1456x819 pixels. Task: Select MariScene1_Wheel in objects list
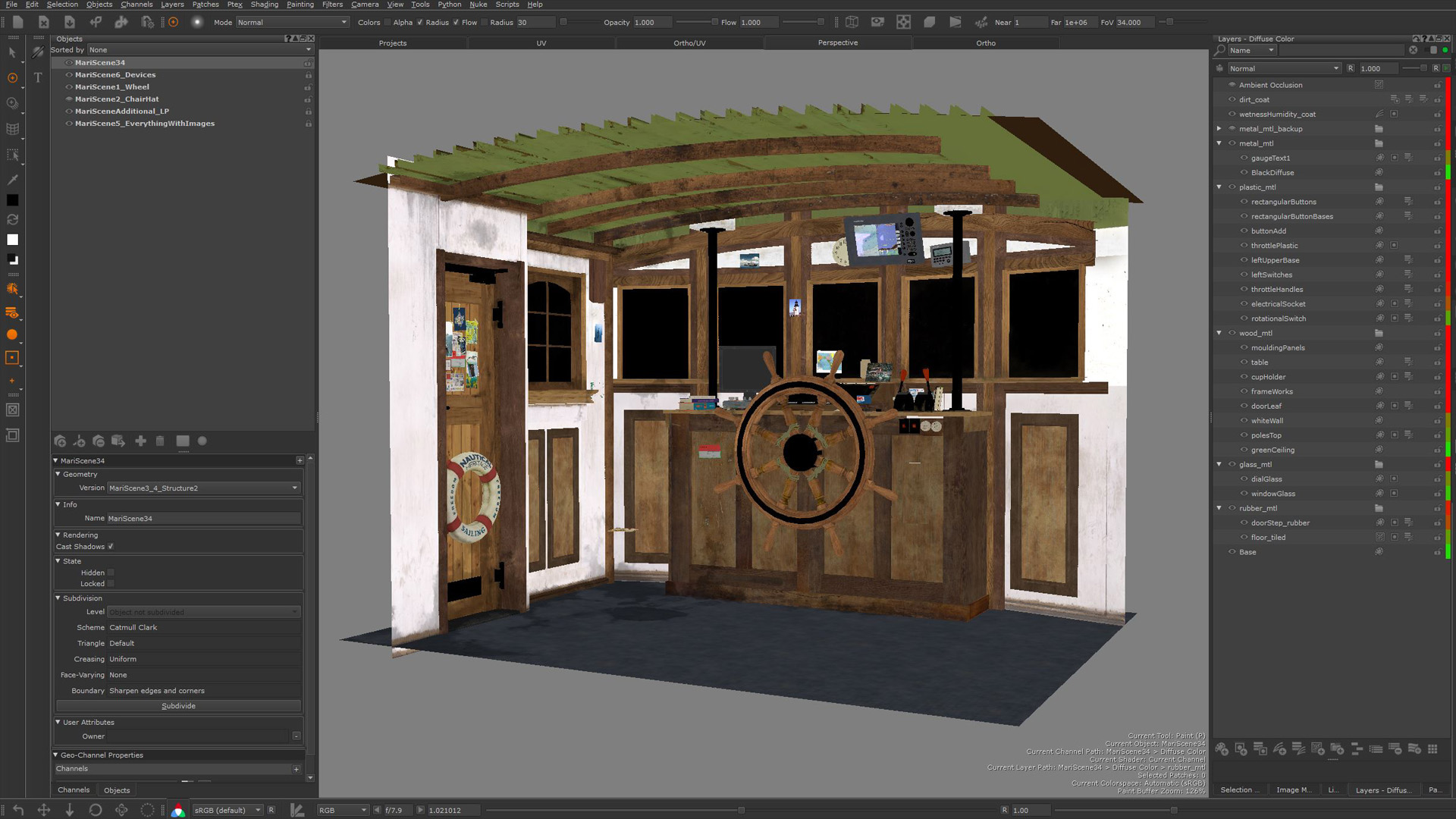tap(111, 87)
